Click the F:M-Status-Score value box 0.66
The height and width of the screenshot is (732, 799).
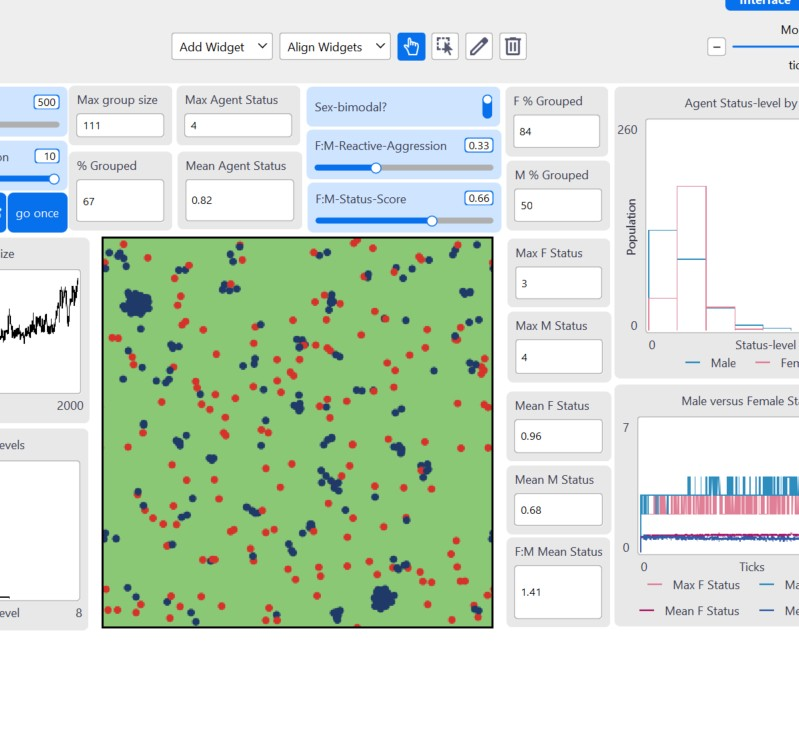[478, 198]
